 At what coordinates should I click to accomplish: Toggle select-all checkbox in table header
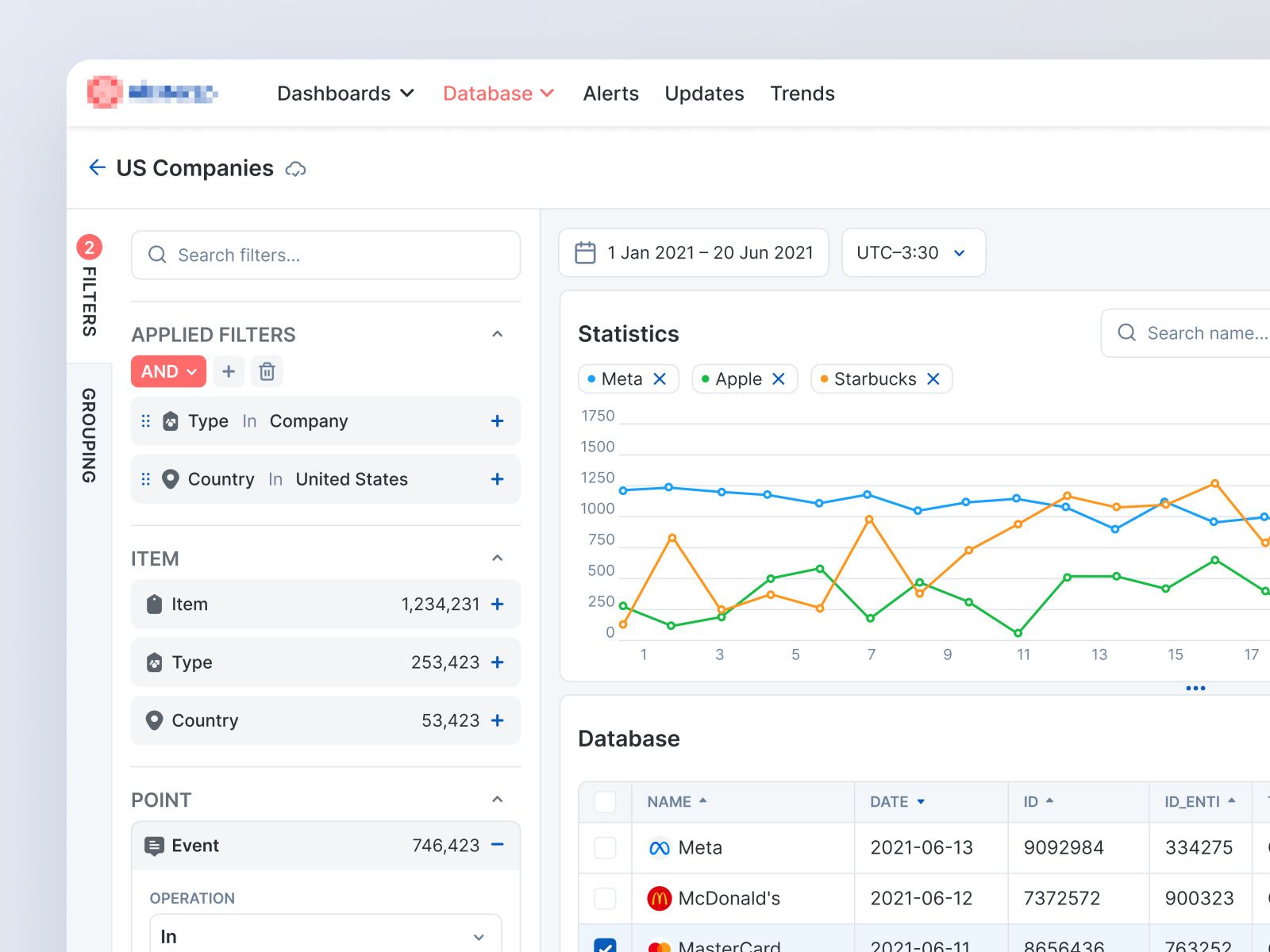point(605,802)
